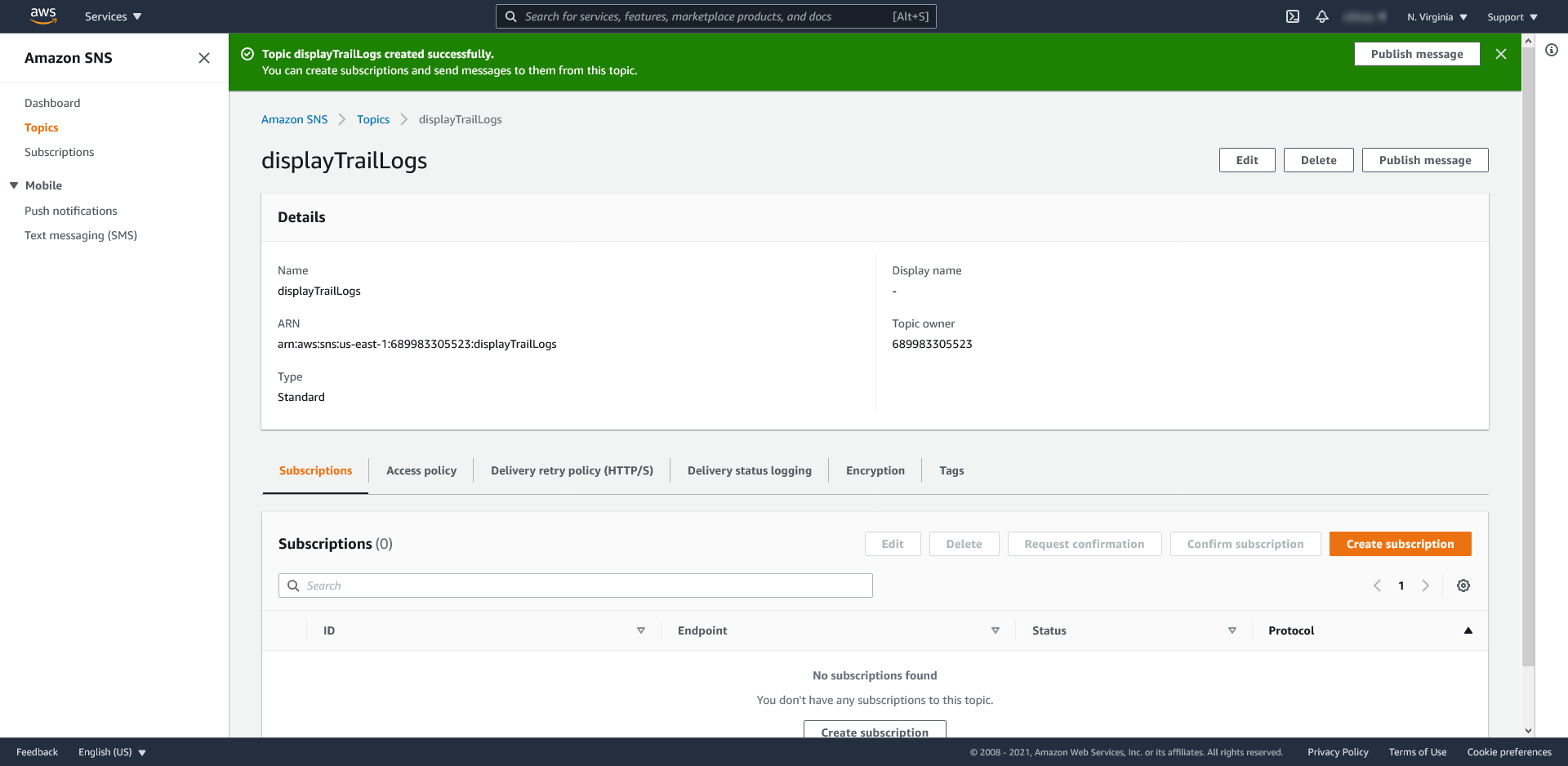1568x766 pixels.
Task: Go to previous subscriptions page arrow
Action: click(x=1378, y=586)
